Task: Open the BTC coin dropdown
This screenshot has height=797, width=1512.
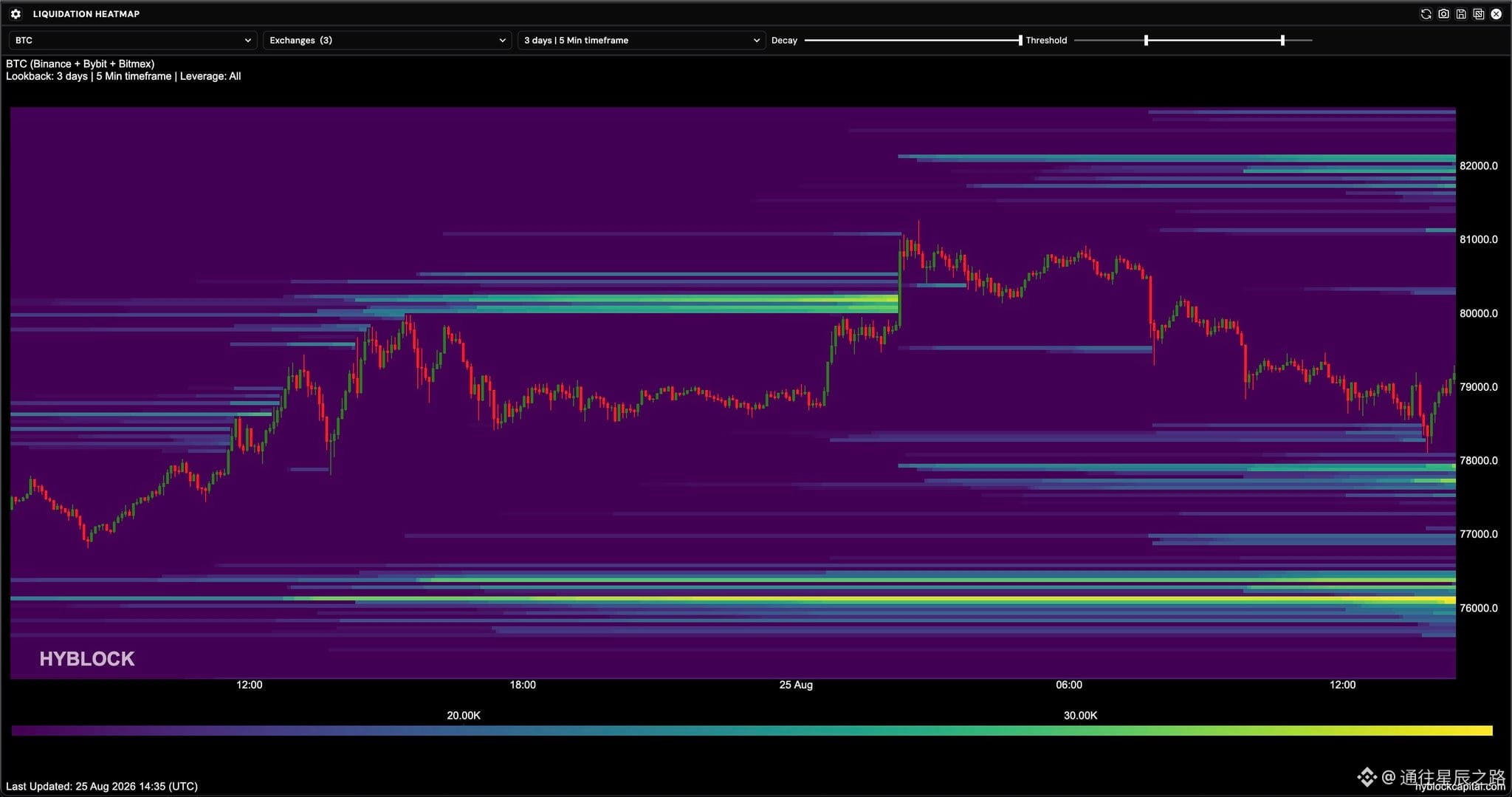Action: [133, 41]
